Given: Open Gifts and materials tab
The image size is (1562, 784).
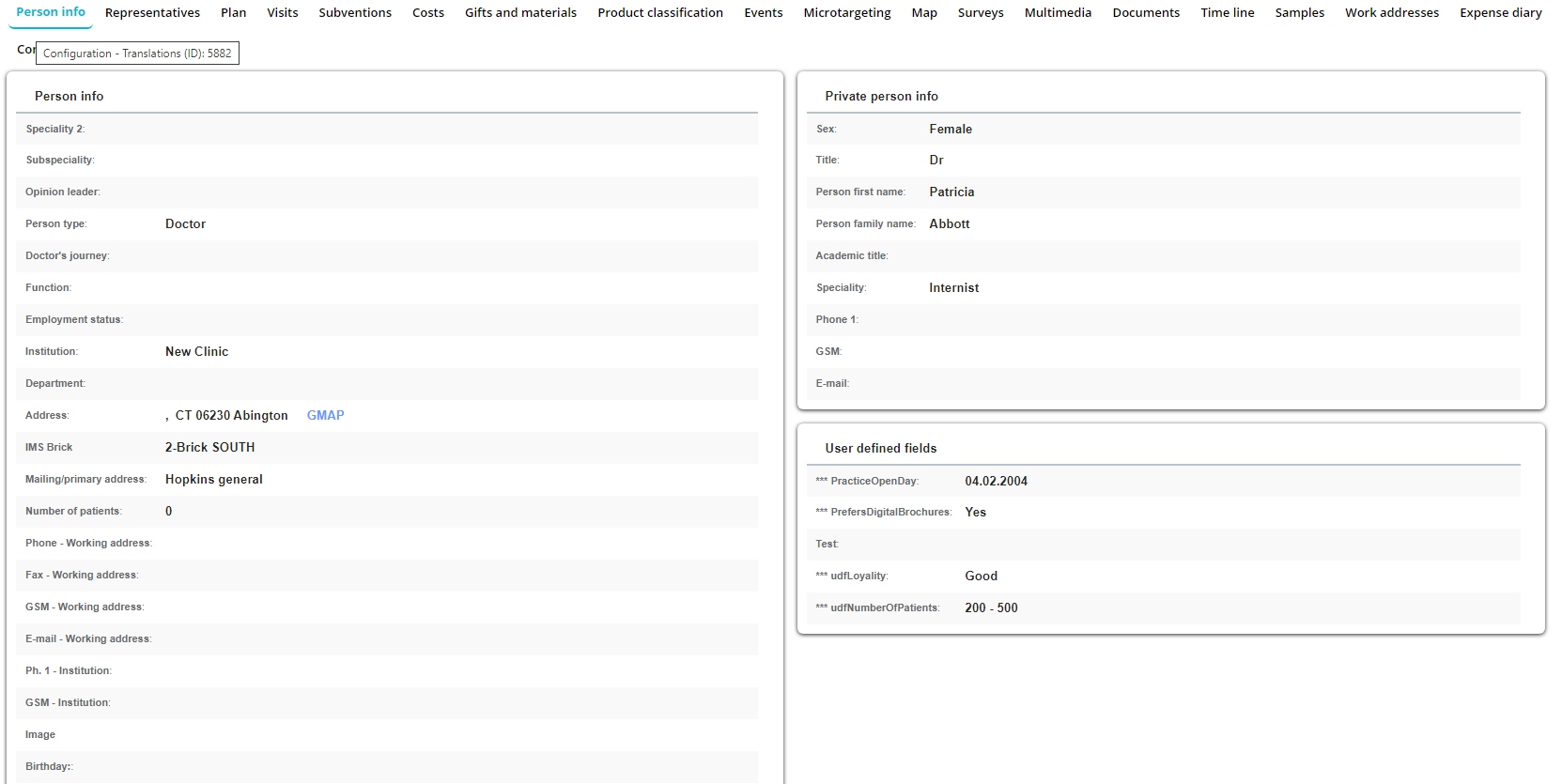Looking at the screenshot, I should coord(520,13).
